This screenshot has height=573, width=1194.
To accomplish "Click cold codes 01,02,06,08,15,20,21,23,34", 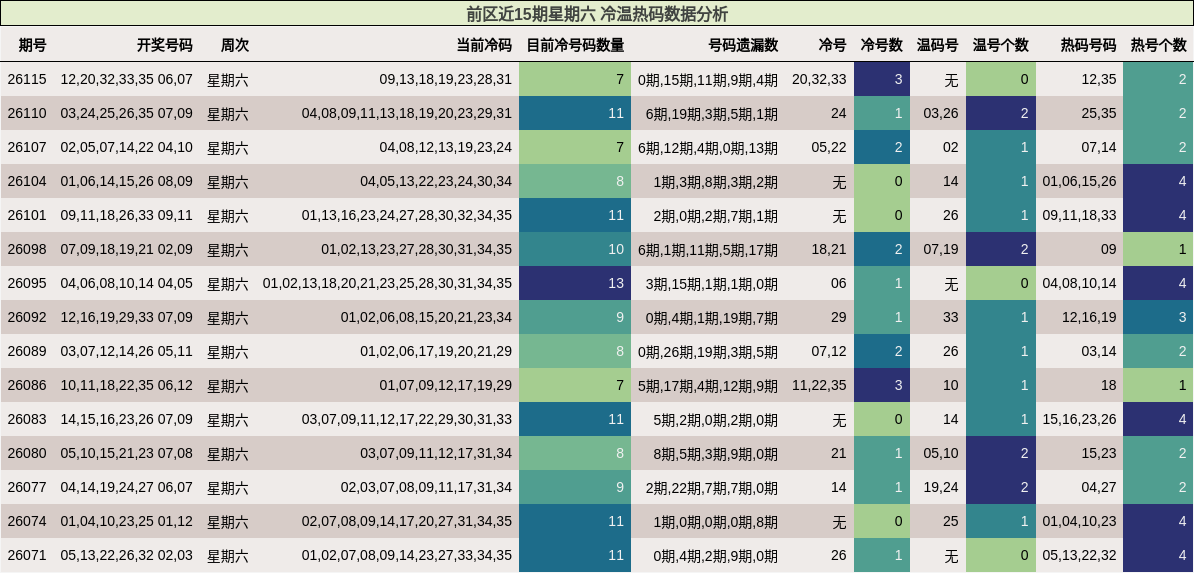I will pos(426,317).
